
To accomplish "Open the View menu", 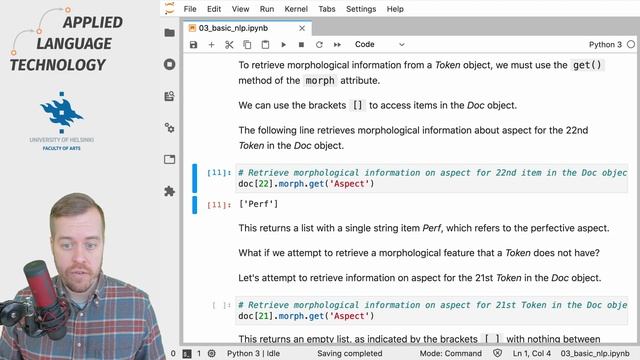I will coord(240,9).
